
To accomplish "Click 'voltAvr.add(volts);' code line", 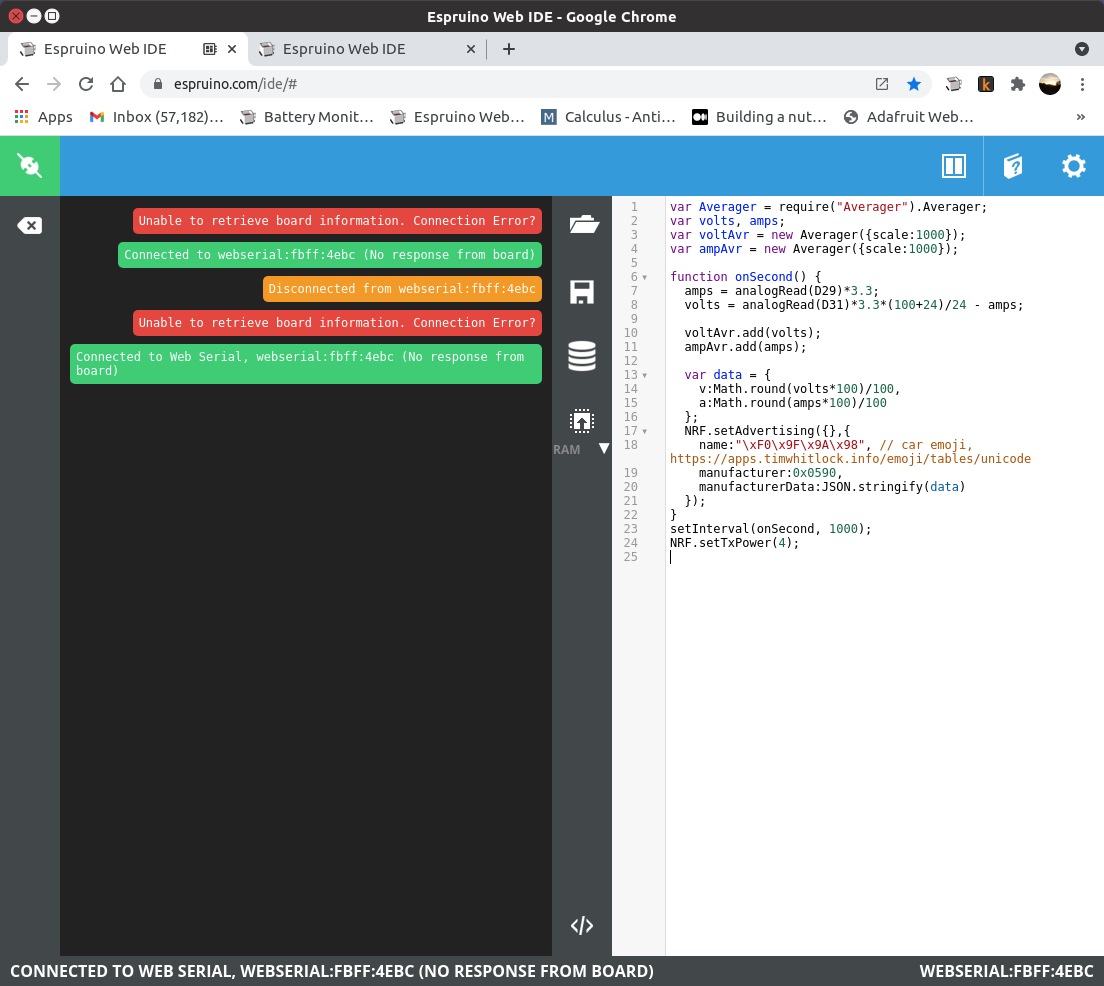I will point(752,333).
